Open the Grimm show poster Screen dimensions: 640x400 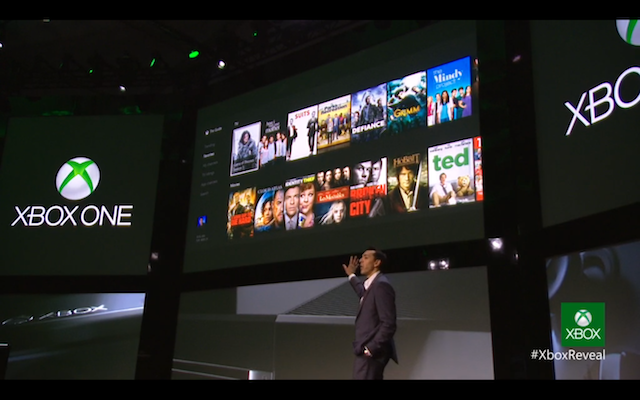407,101
